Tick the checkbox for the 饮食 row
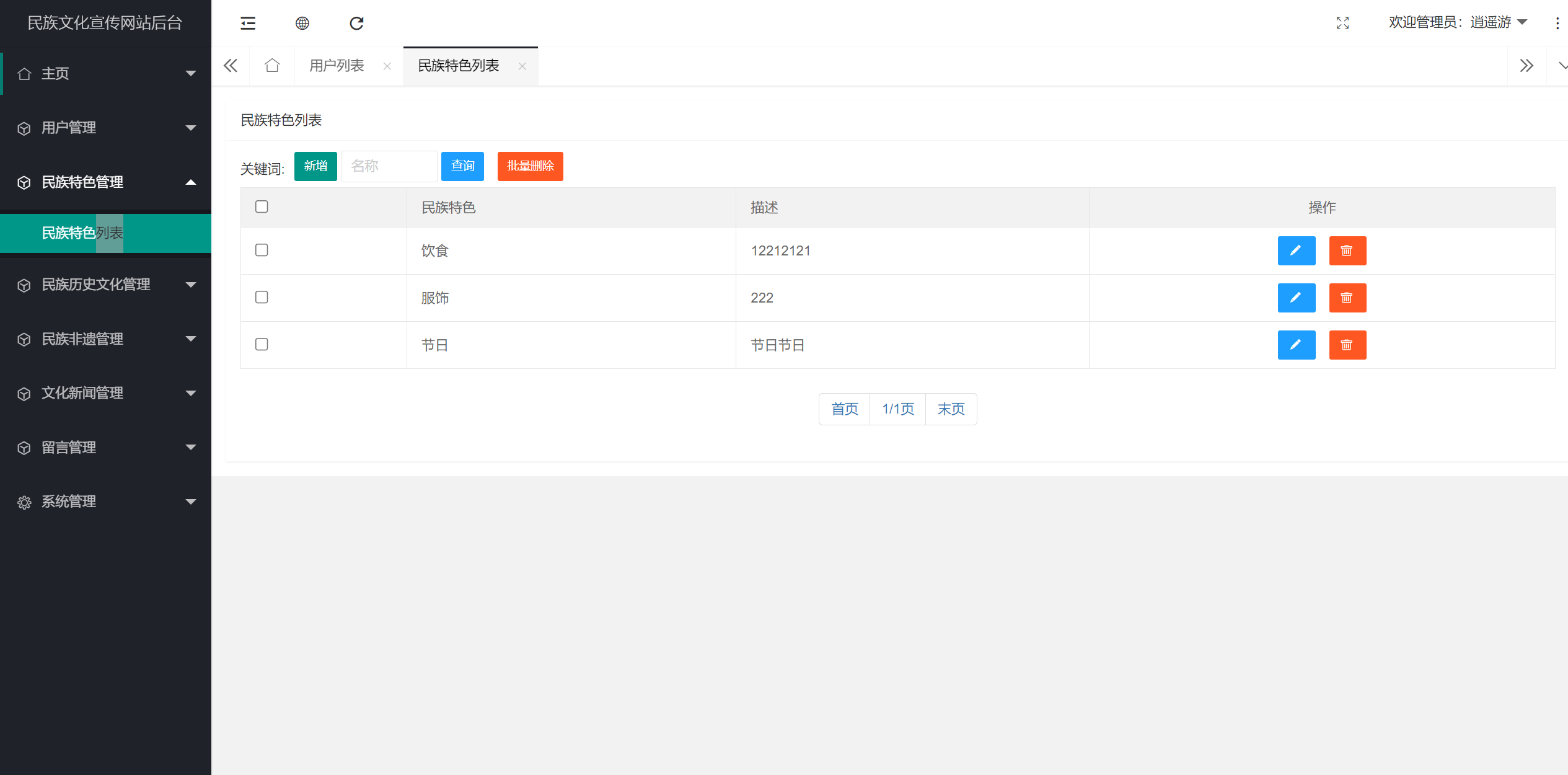Image resolution: width=1568 pixels, height=775 pixels. (x=262, y=250)
